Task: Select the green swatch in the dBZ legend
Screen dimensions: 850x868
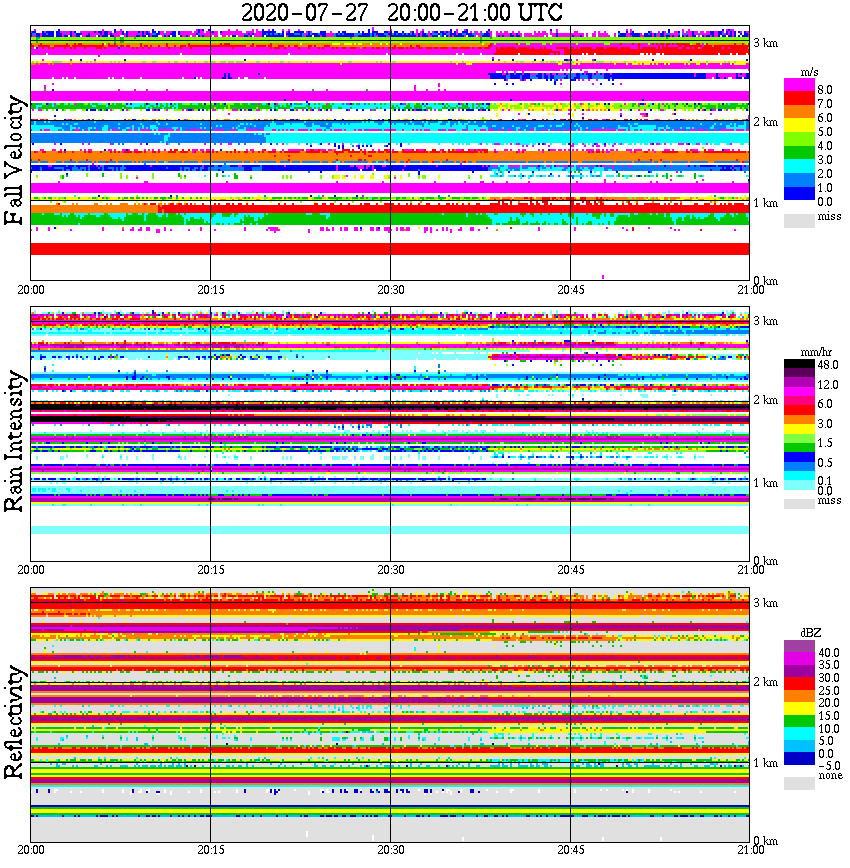Action: (x=800, y=721)
